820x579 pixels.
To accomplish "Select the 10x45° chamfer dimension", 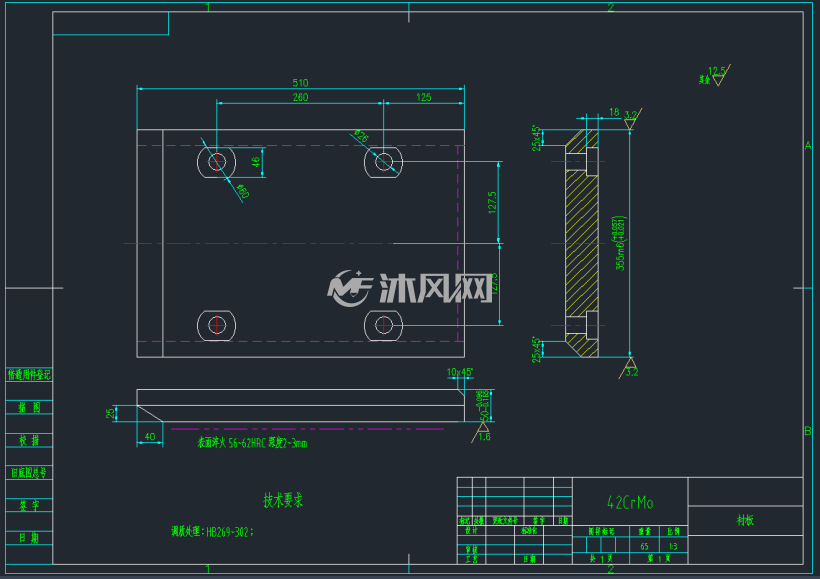I will tap(460, 372).
